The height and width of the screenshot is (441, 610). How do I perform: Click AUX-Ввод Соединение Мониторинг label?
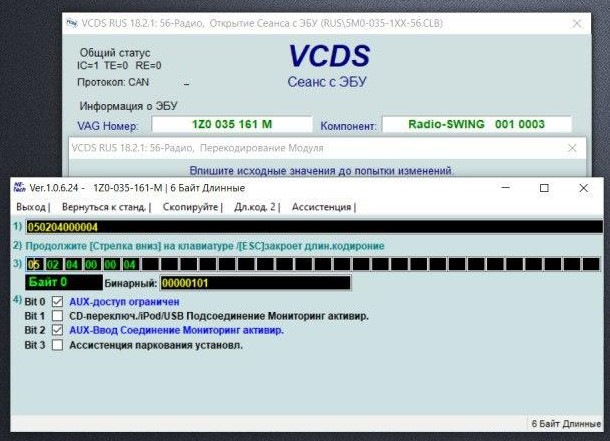(176, 331)
